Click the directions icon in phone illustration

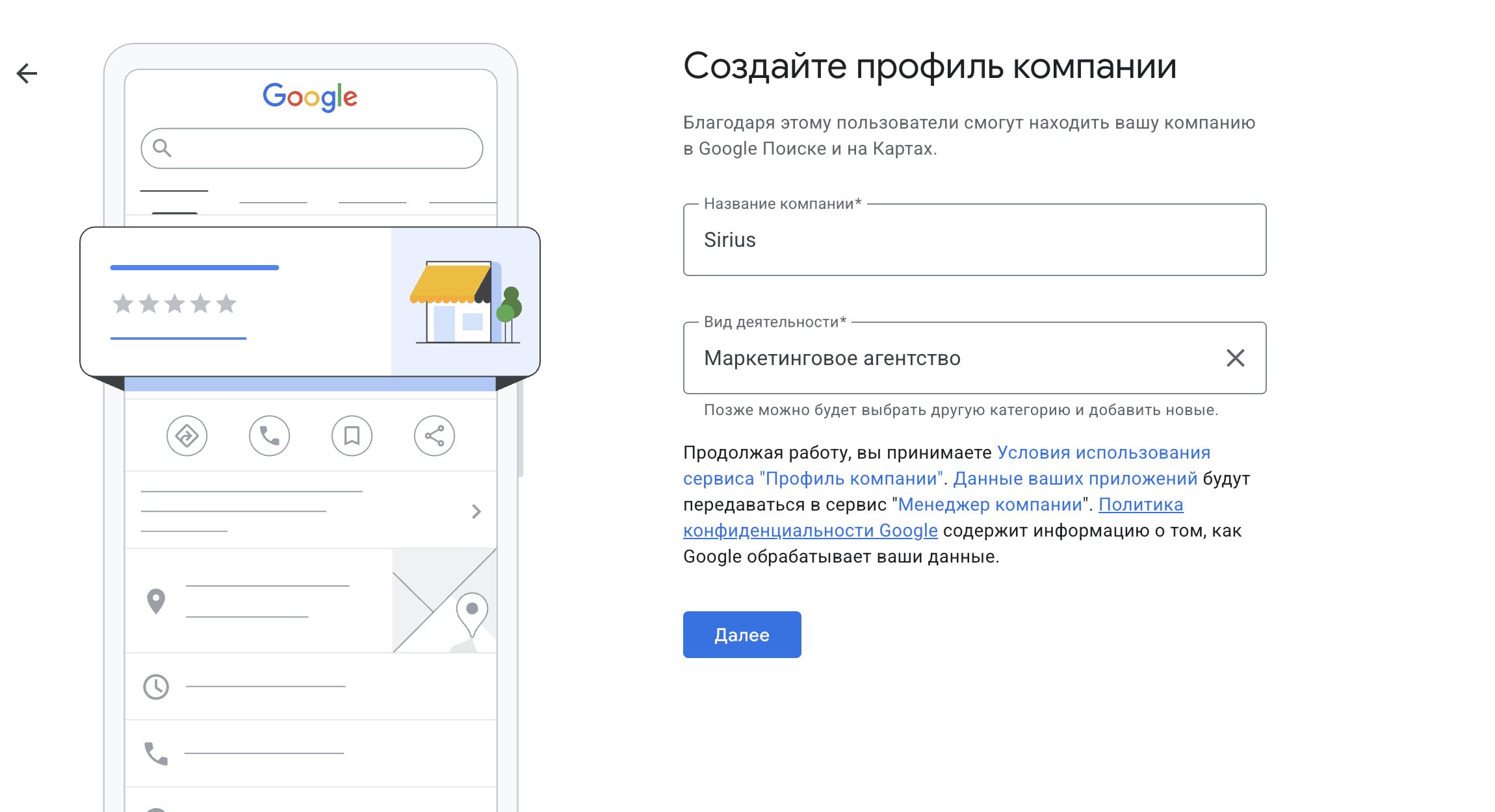click(x=187, y=435)
